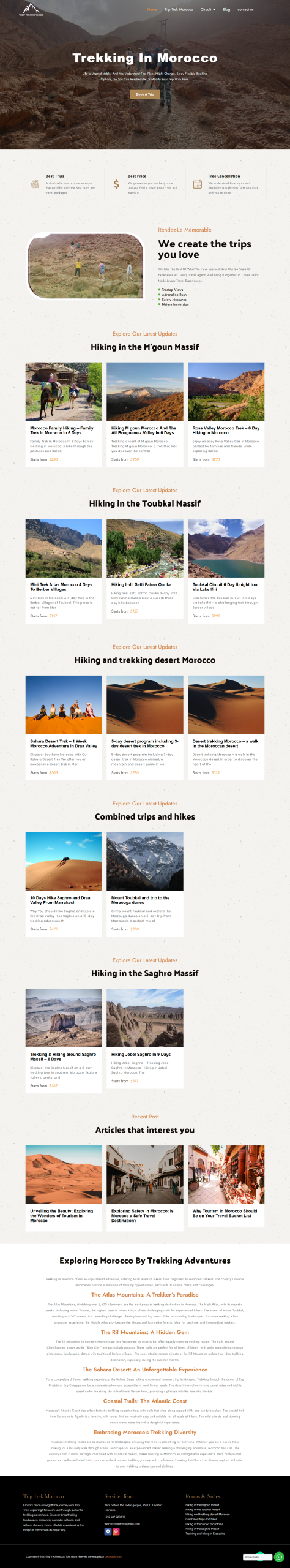
Task: Open the contact us menu link
Action: coord(245,10)
